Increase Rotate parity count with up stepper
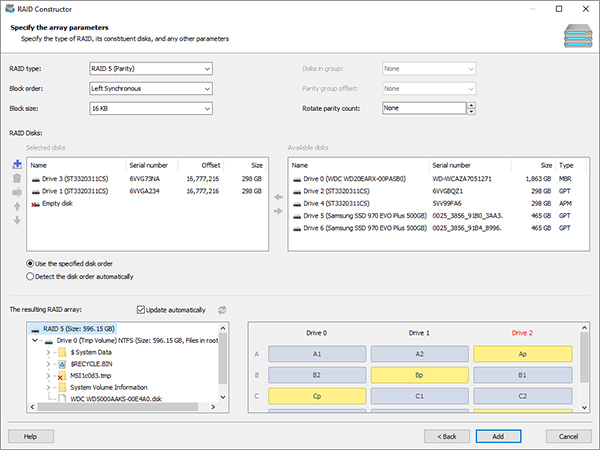The height and width of the screenshot is (450, 600). click(472, 105)
